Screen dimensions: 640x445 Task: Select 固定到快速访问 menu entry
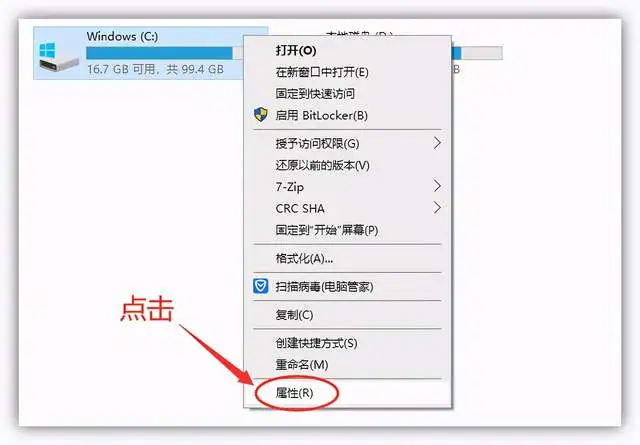click(x=347, y=93)
